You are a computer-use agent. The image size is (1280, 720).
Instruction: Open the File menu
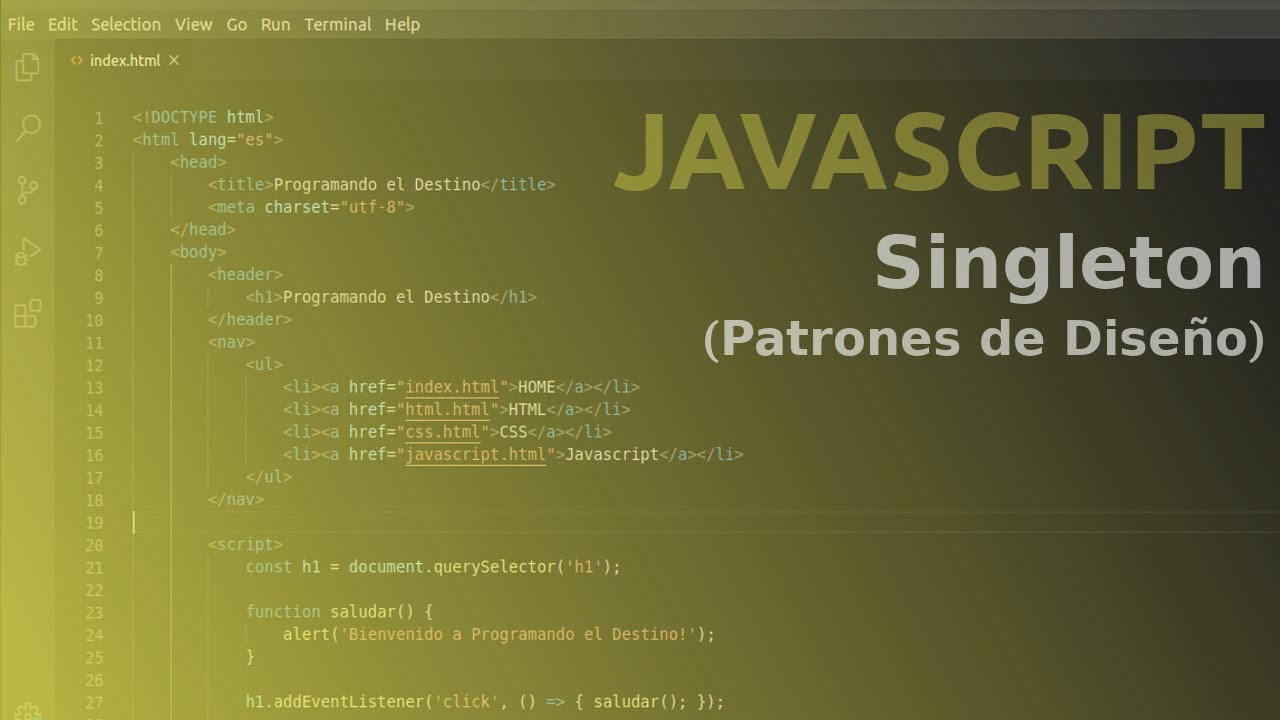point(21,24)
